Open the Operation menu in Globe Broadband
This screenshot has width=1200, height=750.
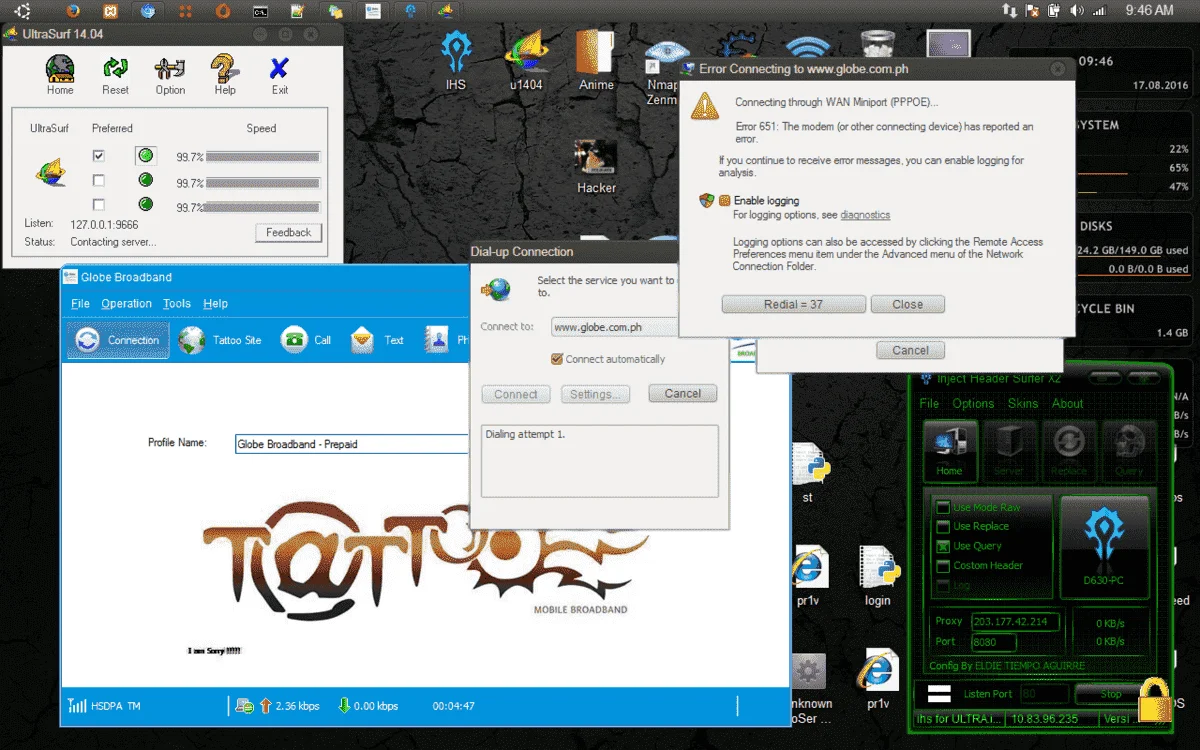click(x=127, y=304)
